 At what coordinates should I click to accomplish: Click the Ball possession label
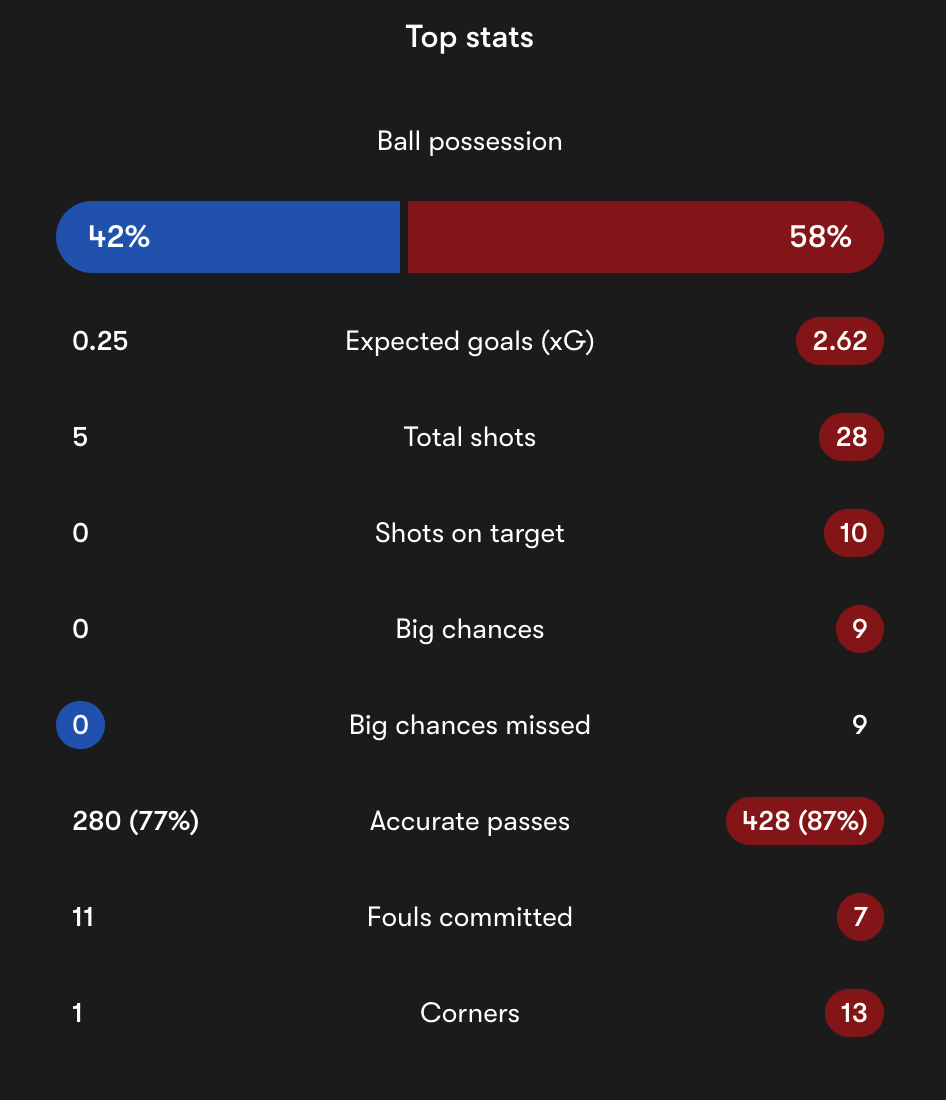click(x=469, y=142)
